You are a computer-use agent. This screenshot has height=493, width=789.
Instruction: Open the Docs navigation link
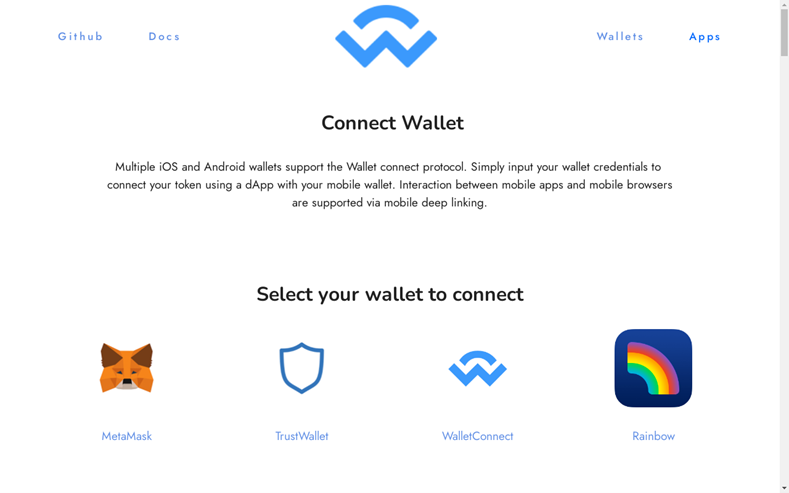coord(164,36)
